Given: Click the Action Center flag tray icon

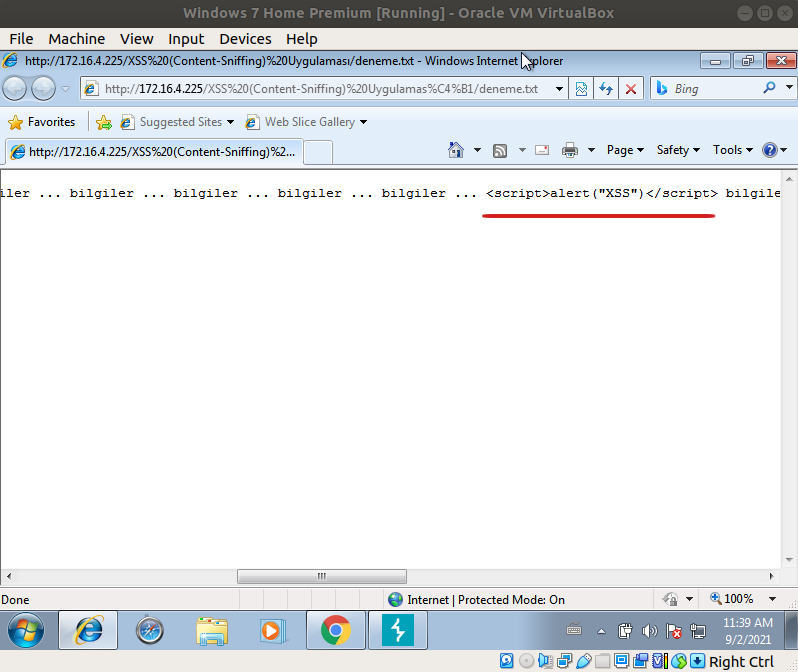Looking at the screenshot, I should pos(674,631).
